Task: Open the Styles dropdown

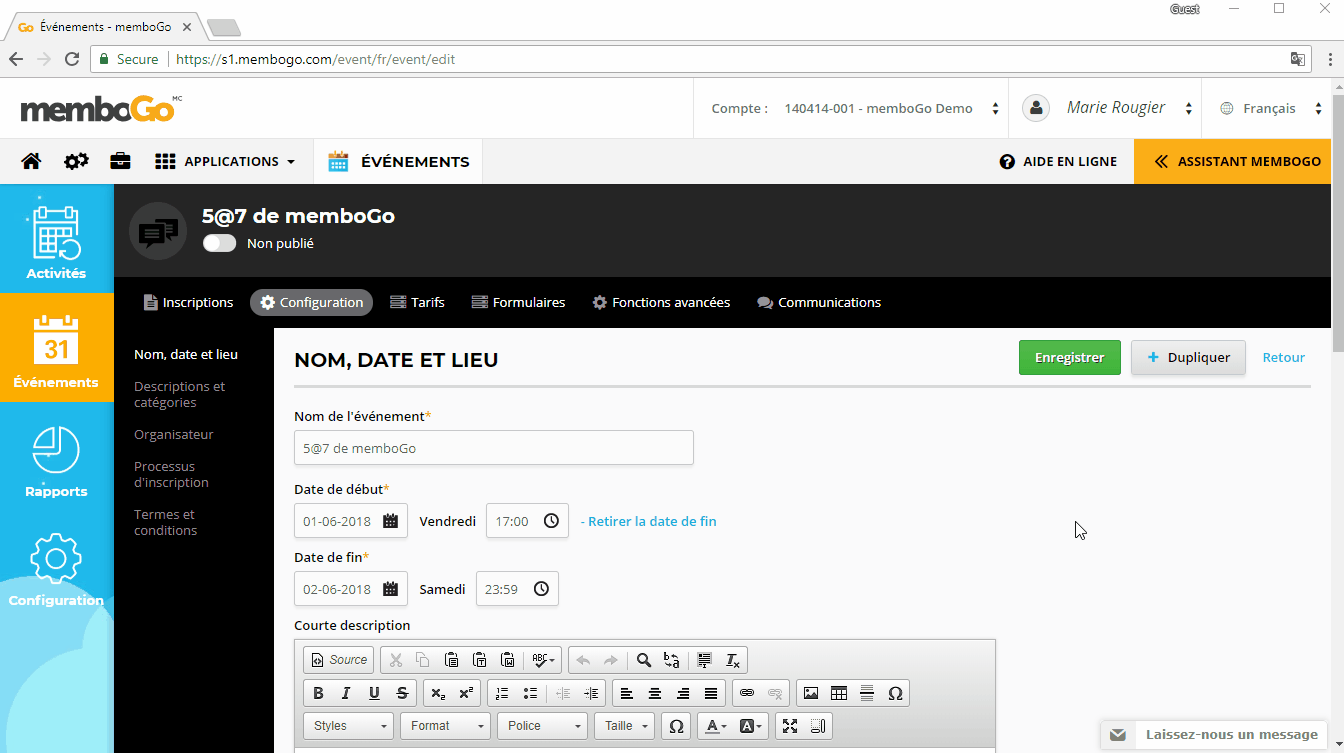Action: tap(349, 726)
